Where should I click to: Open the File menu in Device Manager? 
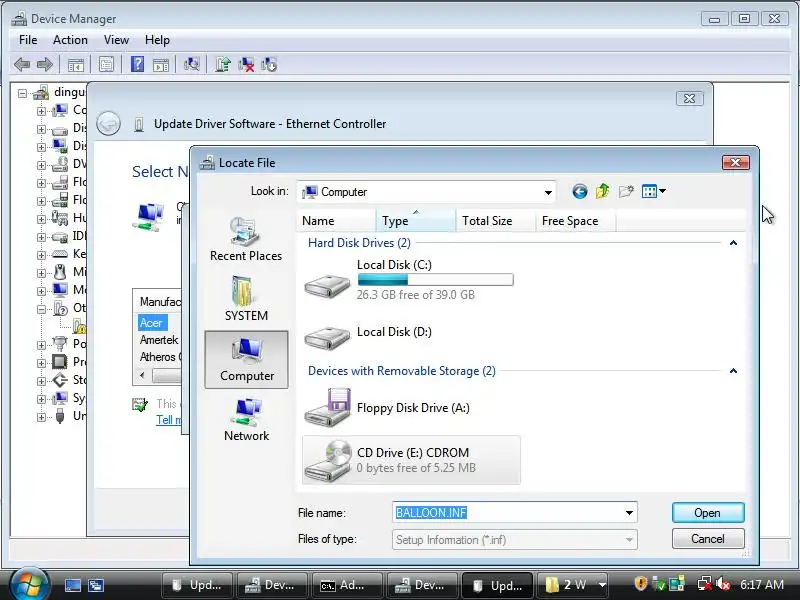tap(28, 40)
